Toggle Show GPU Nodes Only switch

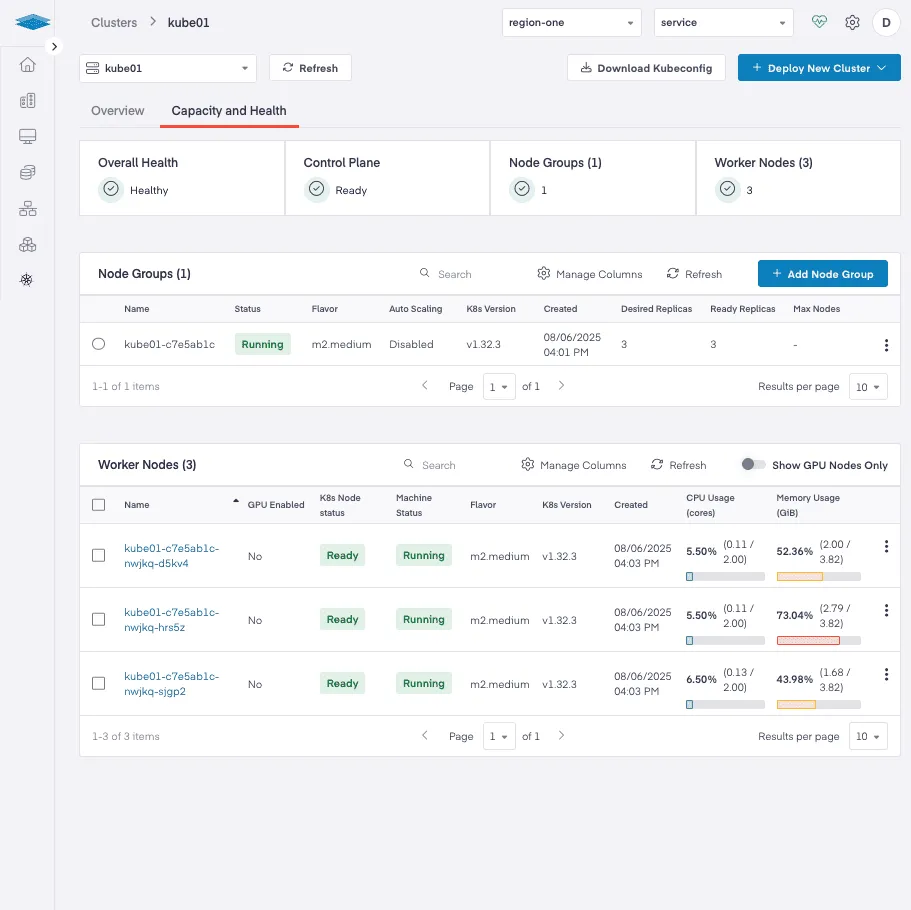753,464
